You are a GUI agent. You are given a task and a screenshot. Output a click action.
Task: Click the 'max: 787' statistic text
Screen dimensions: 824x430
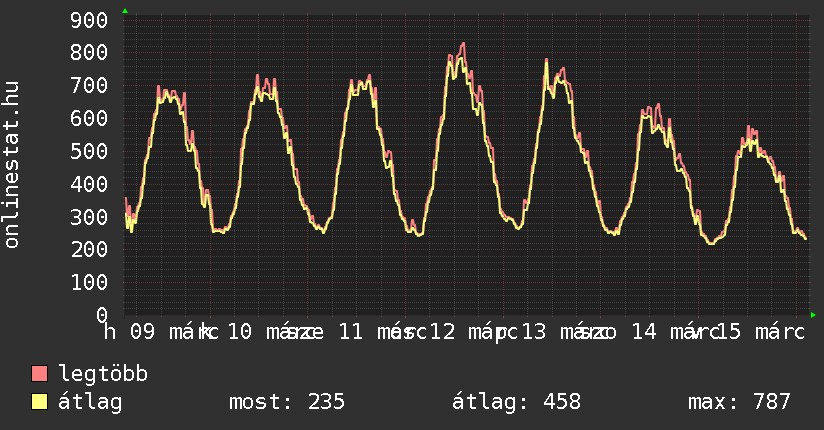pyautogui.click(x=739, y=402)
